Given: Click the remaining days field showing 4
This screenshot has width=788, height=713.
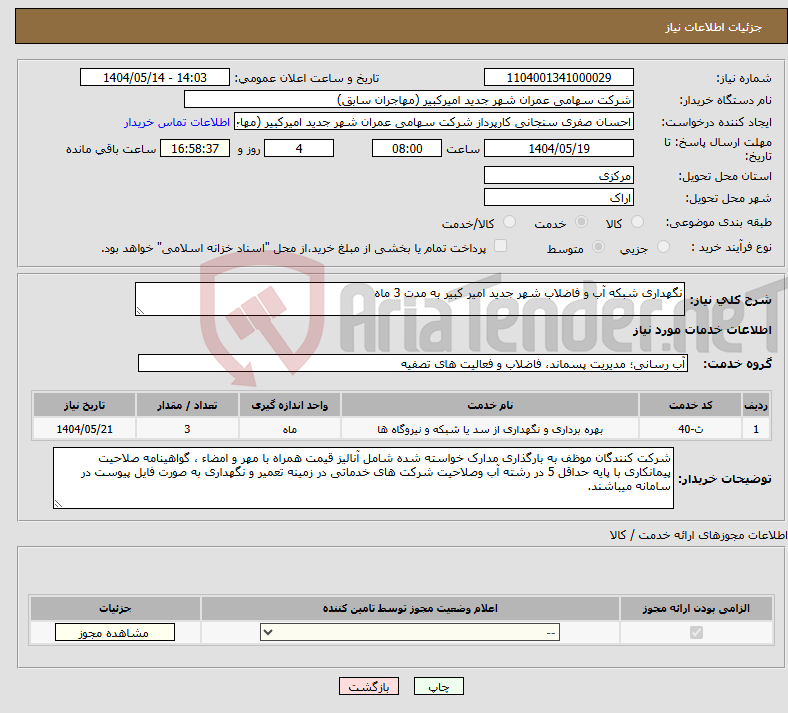Looking at the screenshot, I should pos(299,148).
